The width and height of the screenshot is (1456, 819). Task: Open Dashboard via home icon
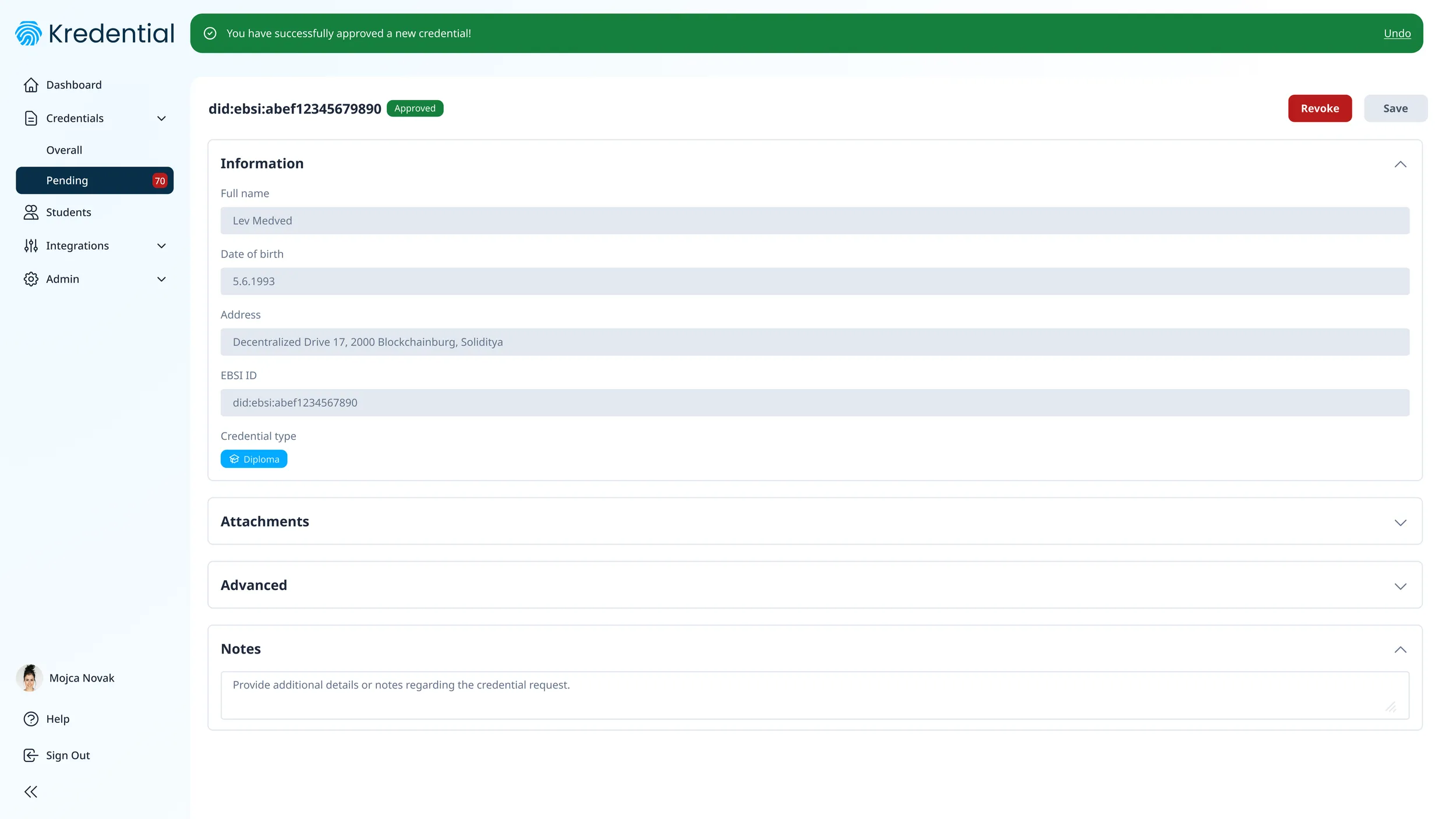tap(31, 85)
